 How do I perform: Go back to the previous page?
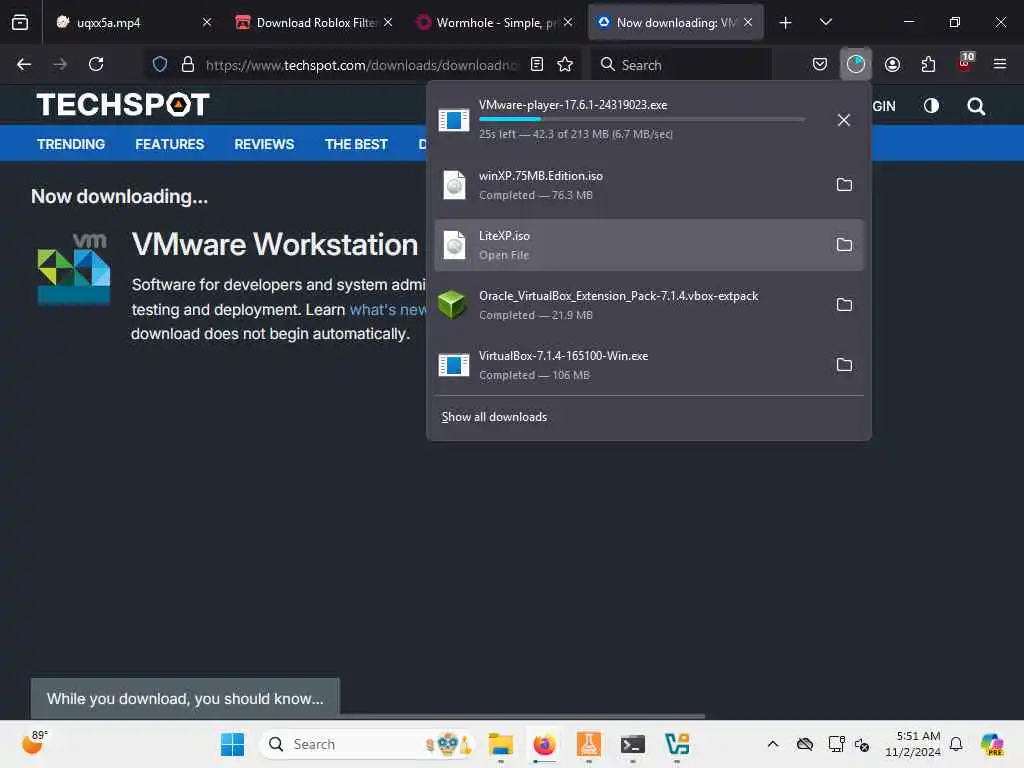click(x=24, y=64)
